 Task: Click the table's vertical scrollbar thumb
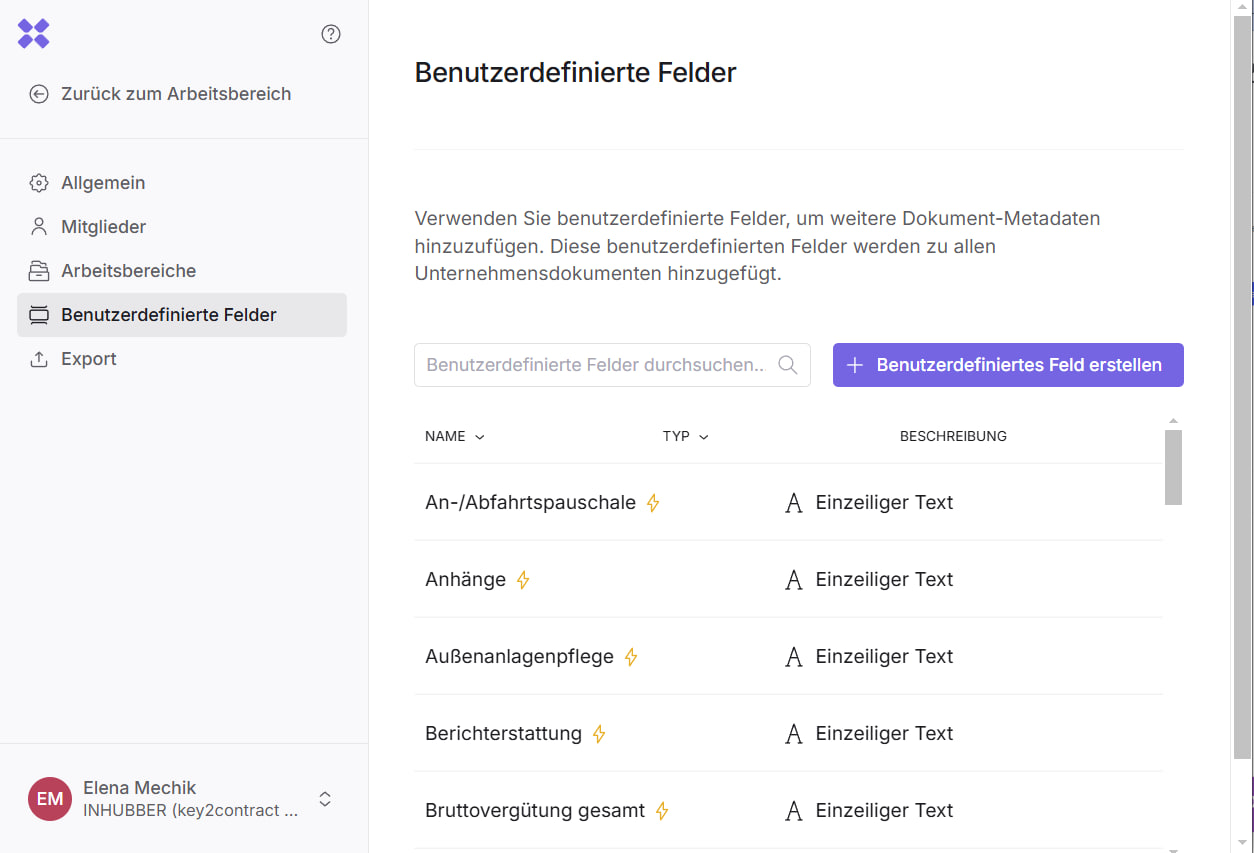pos(1173,467)
